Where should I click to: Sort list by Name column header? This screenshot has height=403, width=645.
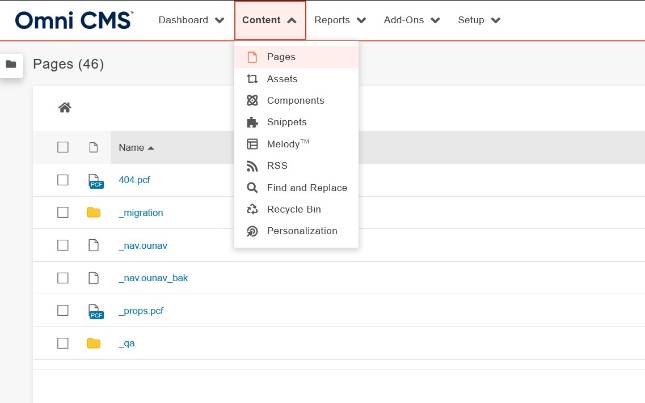(x=132, y=148)
